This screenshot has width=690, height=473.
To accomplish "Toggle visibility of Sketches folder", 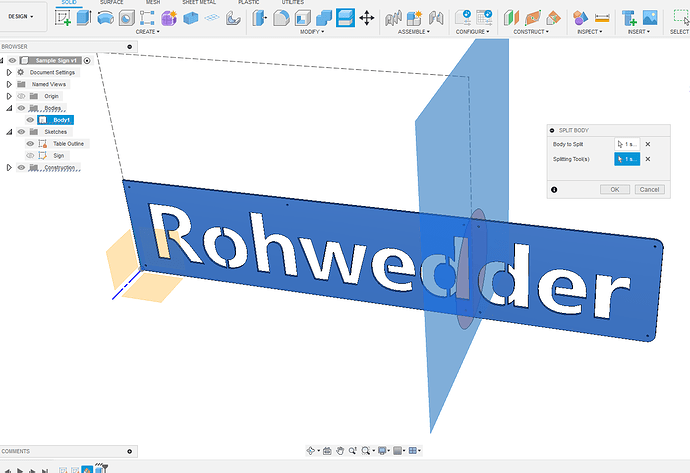I will [x=21, y=132].
